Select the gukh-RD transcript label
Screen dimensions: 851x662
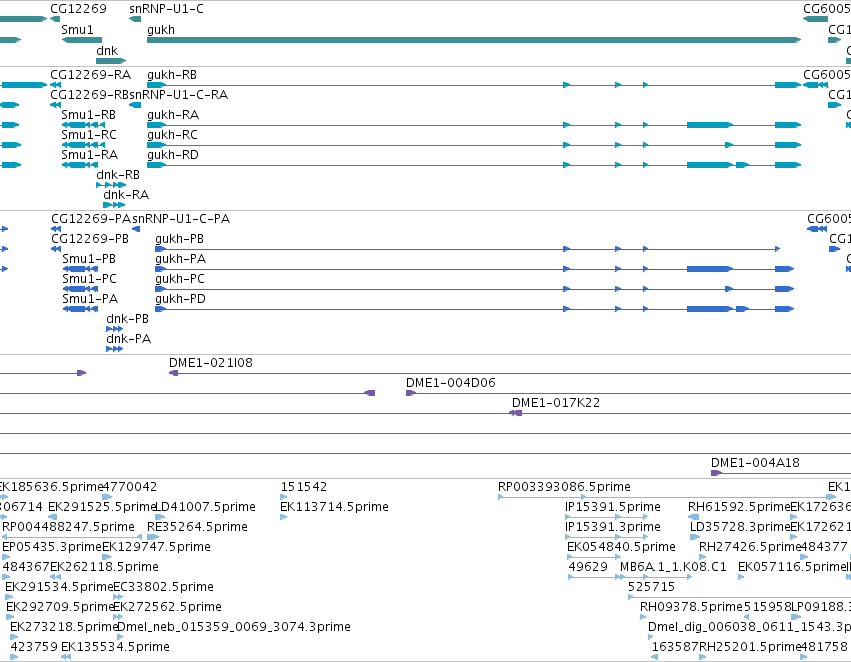(x=173, y=155)
